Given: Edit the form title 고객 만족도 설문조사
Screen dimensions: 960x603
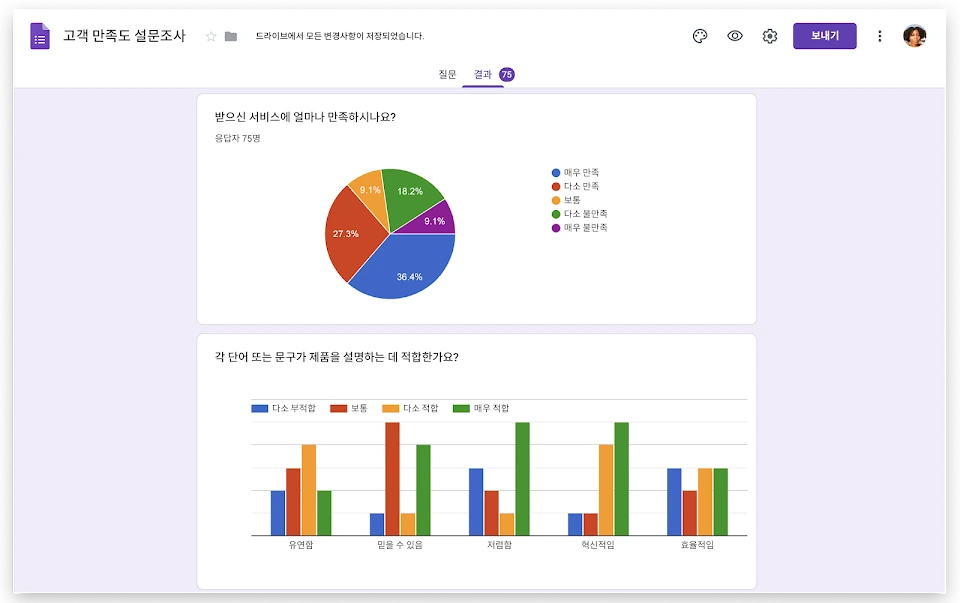Looking at the screenshot, I should point(124,36).
